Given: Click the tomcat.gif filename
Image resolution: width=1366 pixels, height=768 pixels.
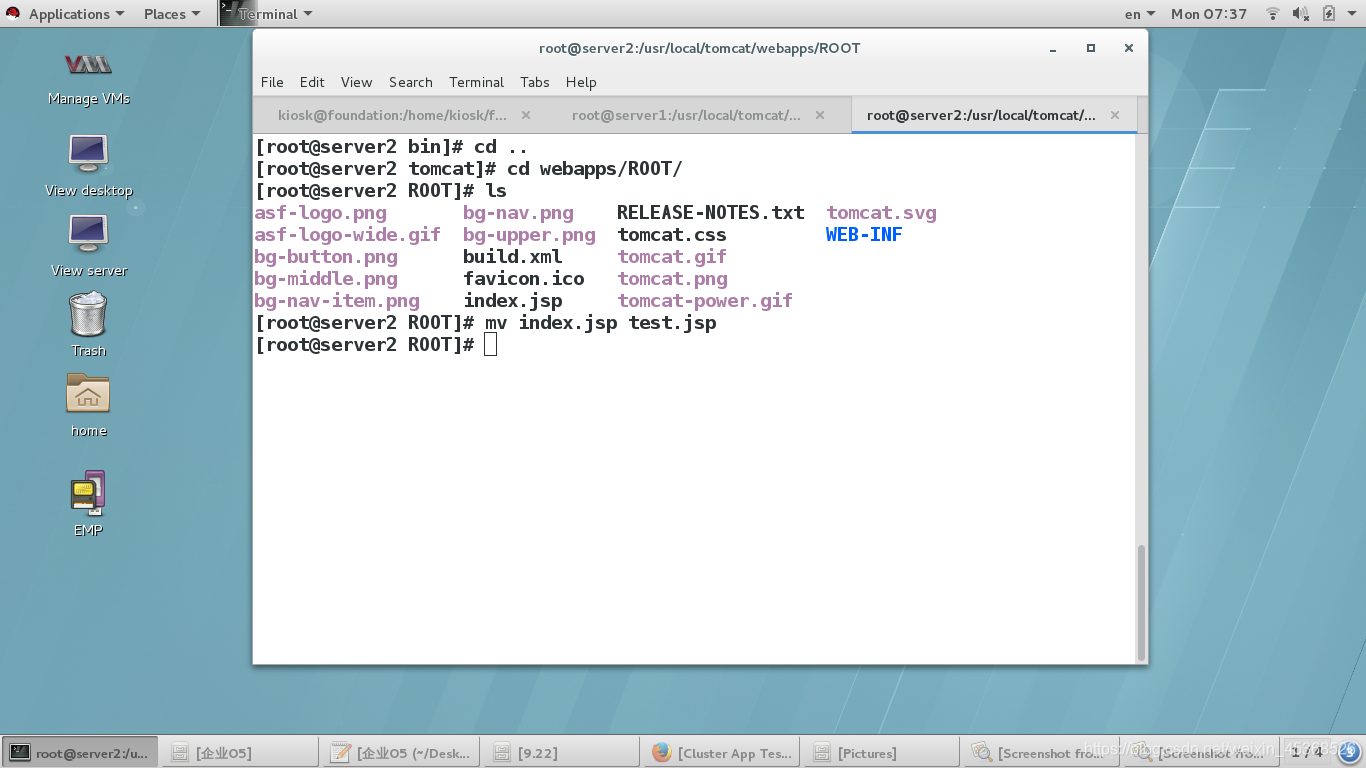Looking at the screenshot, I should tap(672, 257).
